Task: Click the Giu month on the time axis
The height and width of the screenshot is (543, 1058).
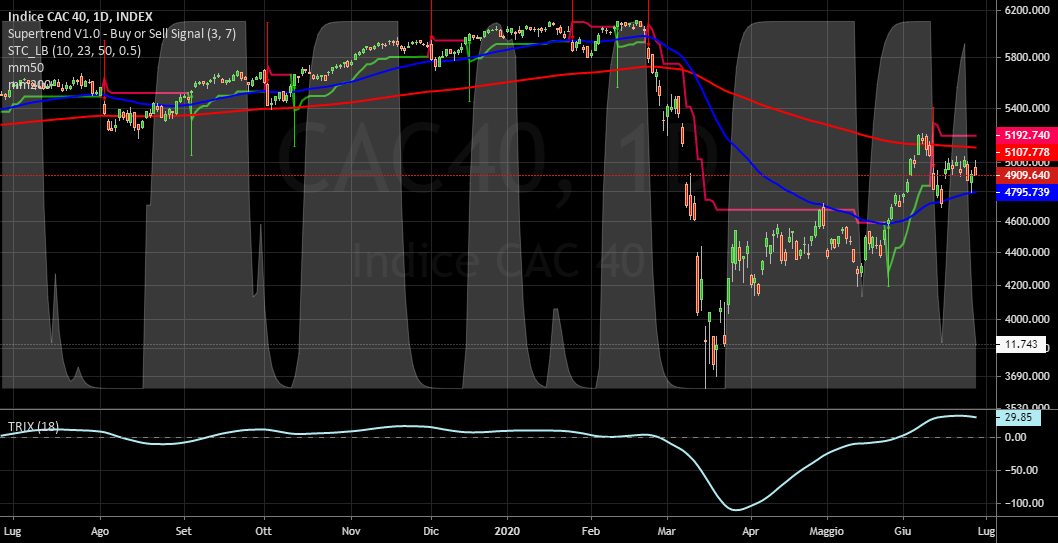Action: [x=903, y=532]
